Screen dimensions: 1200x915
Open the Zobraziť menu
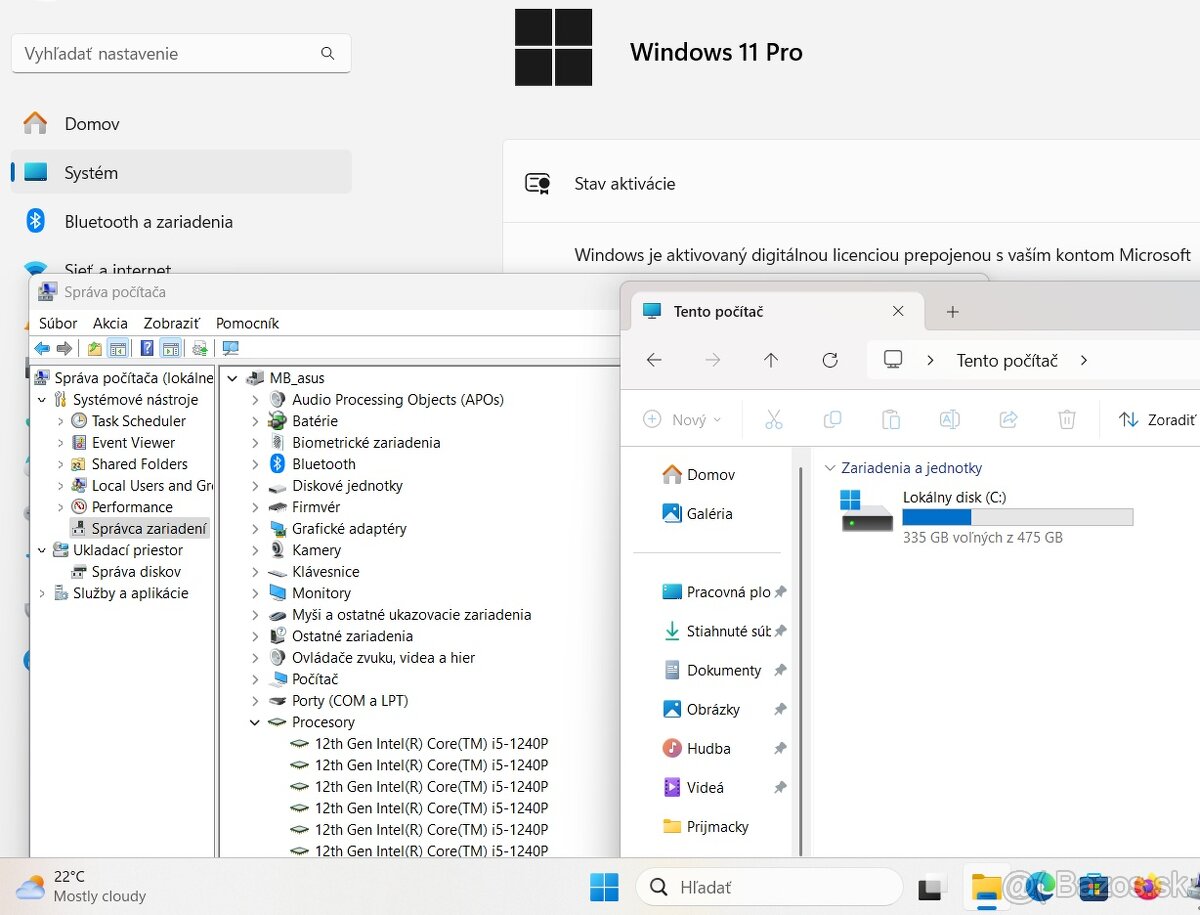tap(171, 323)
